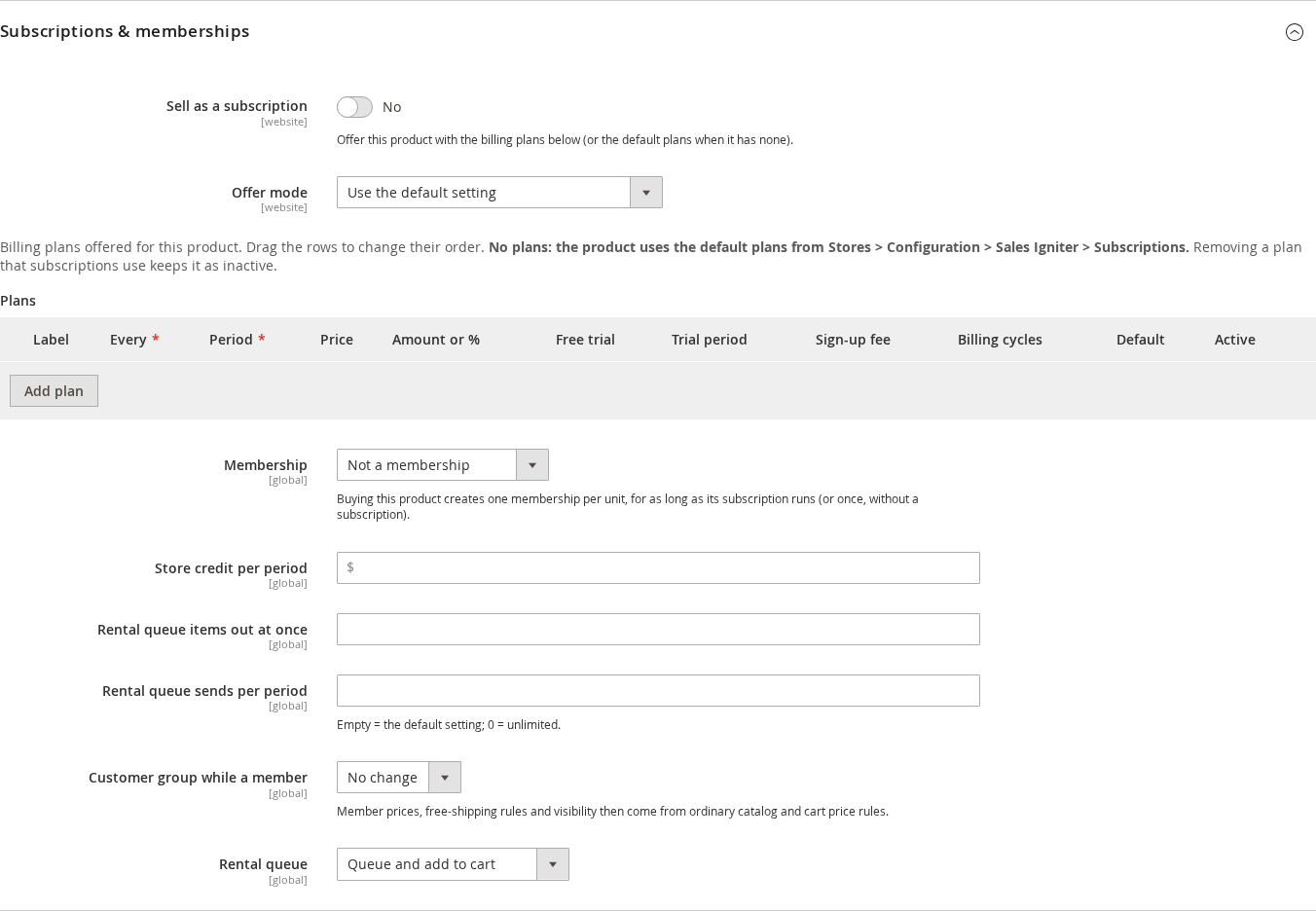Click the Rental queue items out at once label

click(x=202, y=630)
